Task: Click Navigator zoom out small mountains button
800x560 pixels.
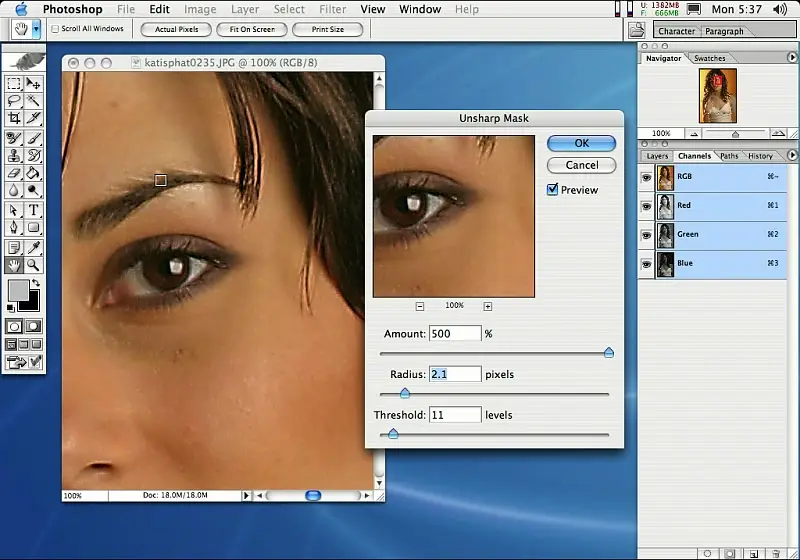Action: pos(694,134)
